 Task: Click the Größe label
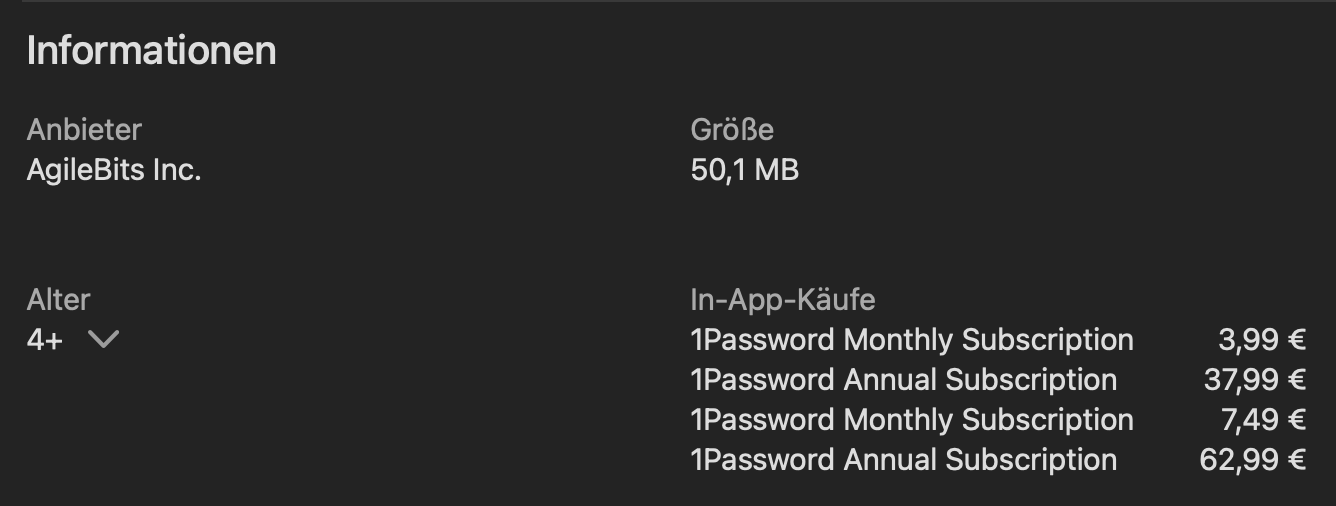coord(732,130)
